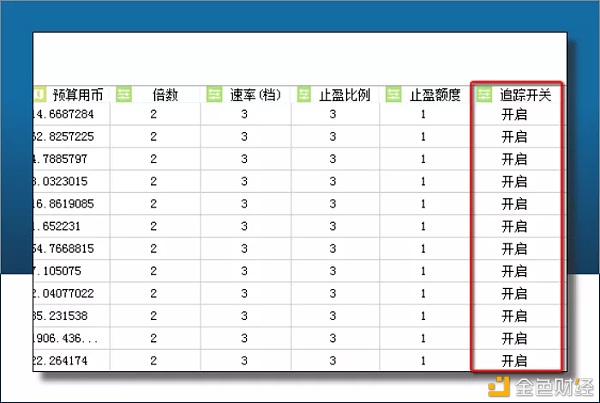Sort by the 追踪开关 column header
The image size is (600, 403).
pyautogui.click(x=525, y=95)
